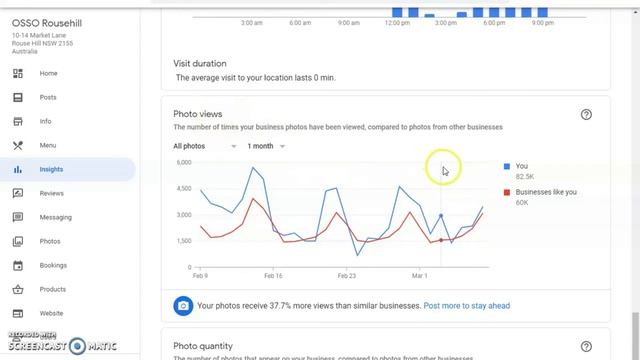Screen dimensions: 640x360
Task: Click the Messaging chat icon
Action: pyautogui.click(x=18, y=217)
